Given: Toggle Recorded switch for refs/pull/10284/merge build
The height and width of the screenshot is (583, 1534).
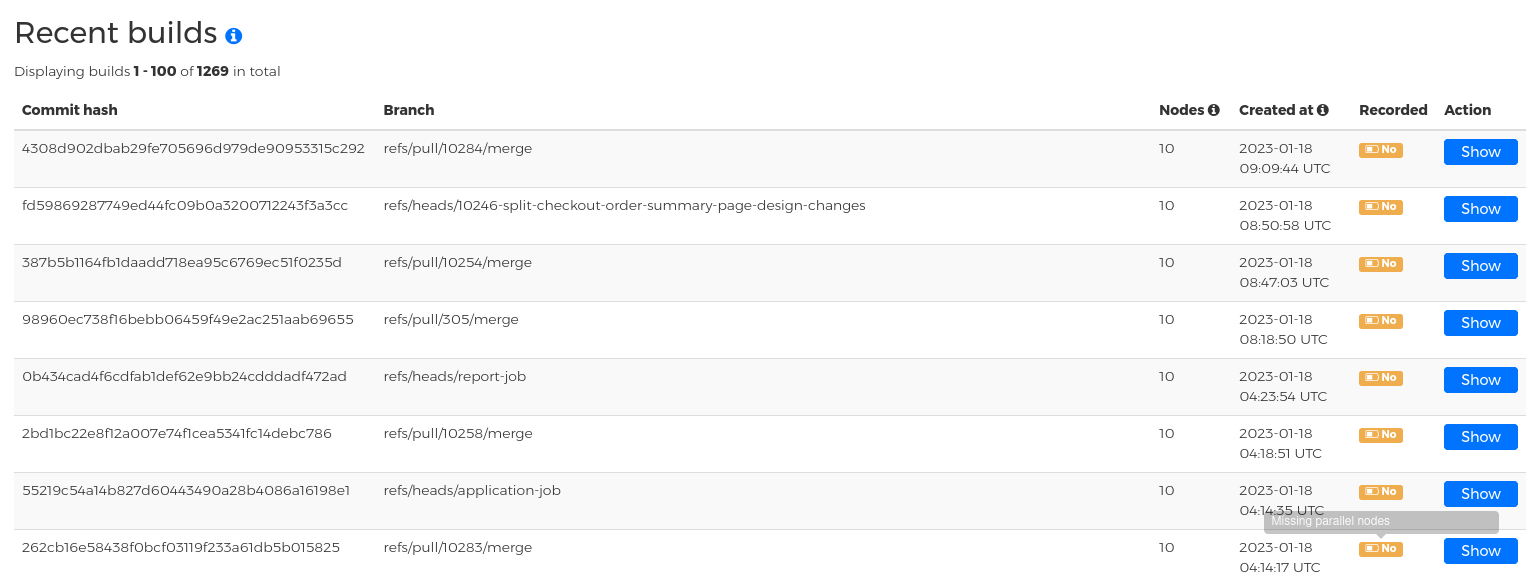Looking at the screenshot, I should pyautogui.click(x=1380, y=150).
